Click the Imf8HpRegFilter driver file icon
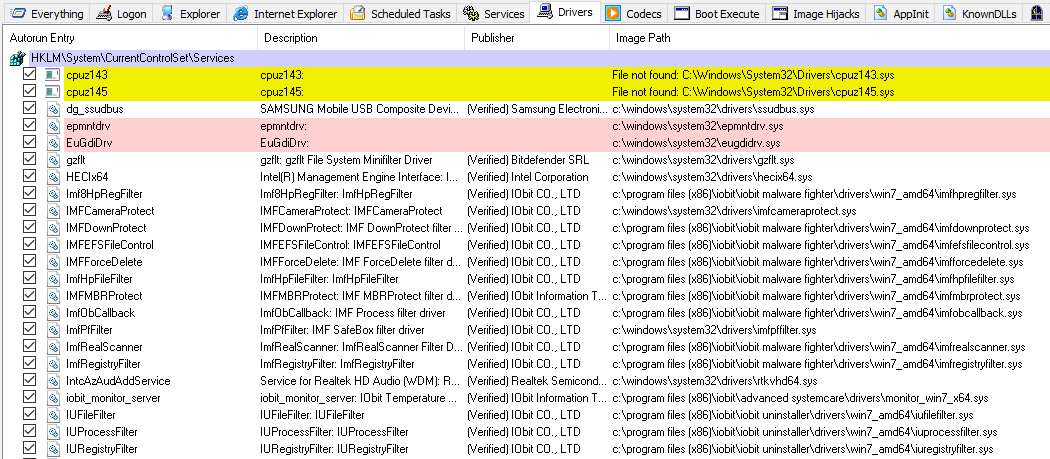 tap(53, 194)
